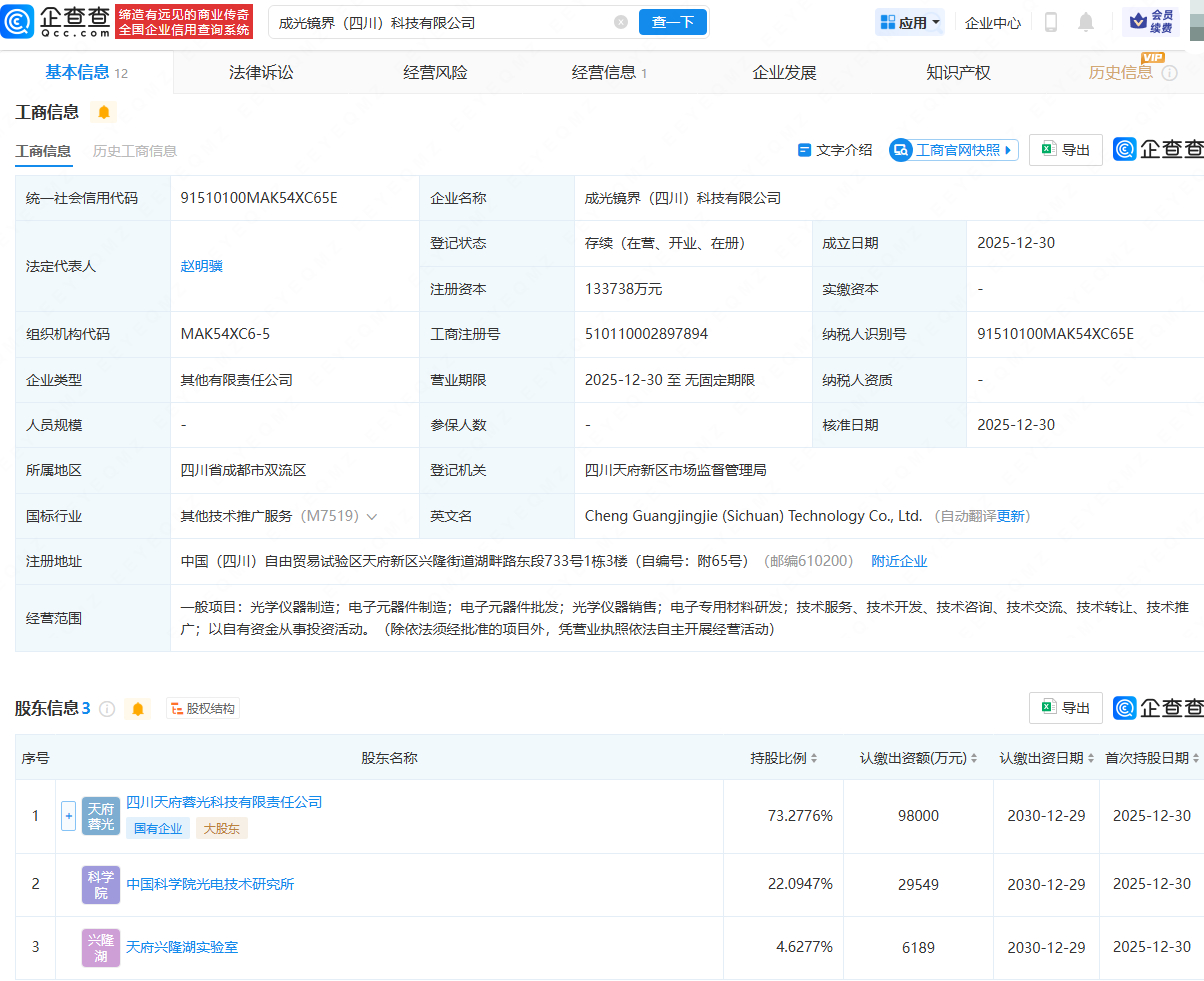Open legal representative 赵明骐 profile link
The height and width of the screenshot is (981, 1204).
click(x=200, y=265)
